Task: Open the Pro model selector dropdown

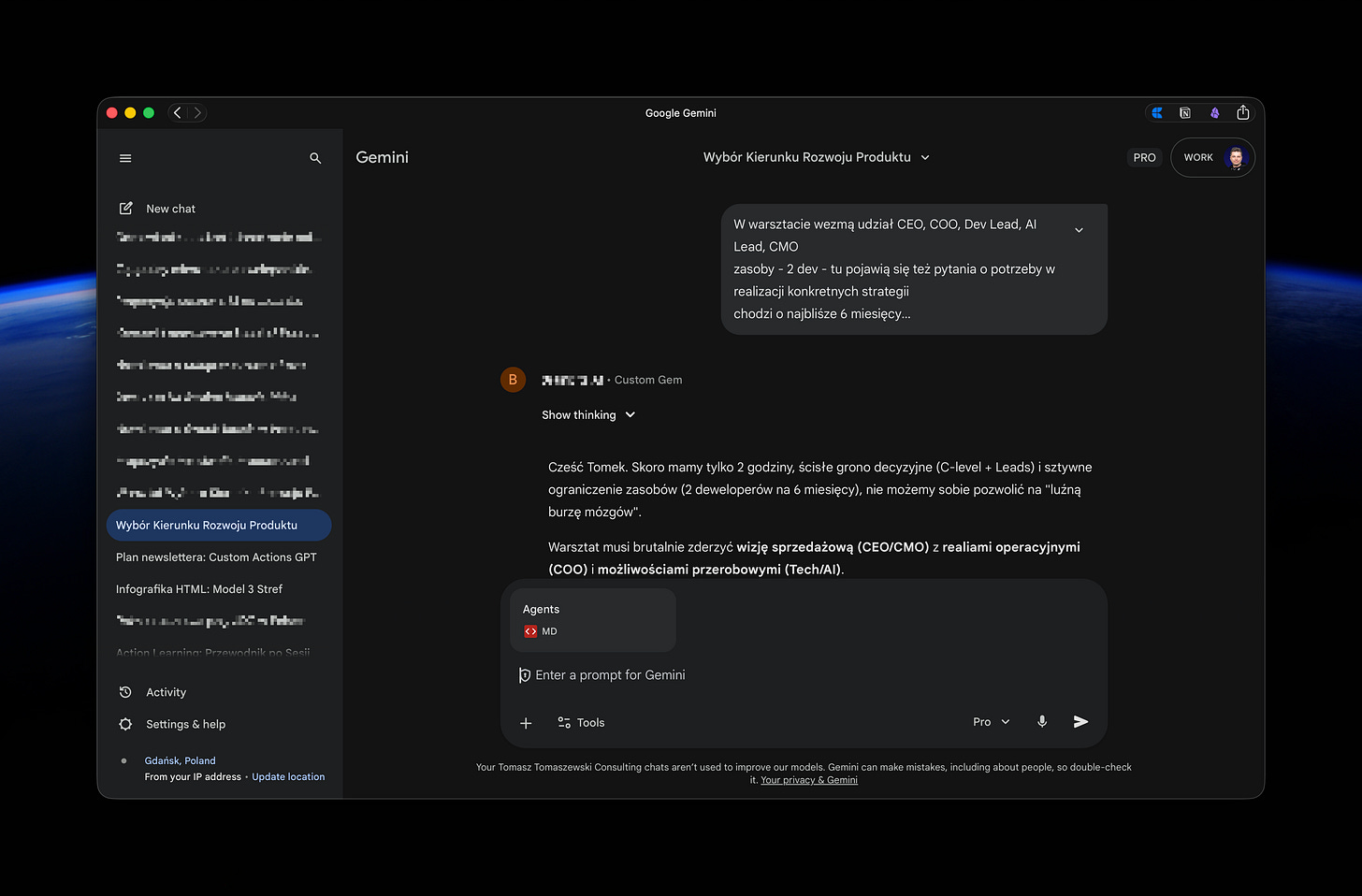Action: point(992,722)
